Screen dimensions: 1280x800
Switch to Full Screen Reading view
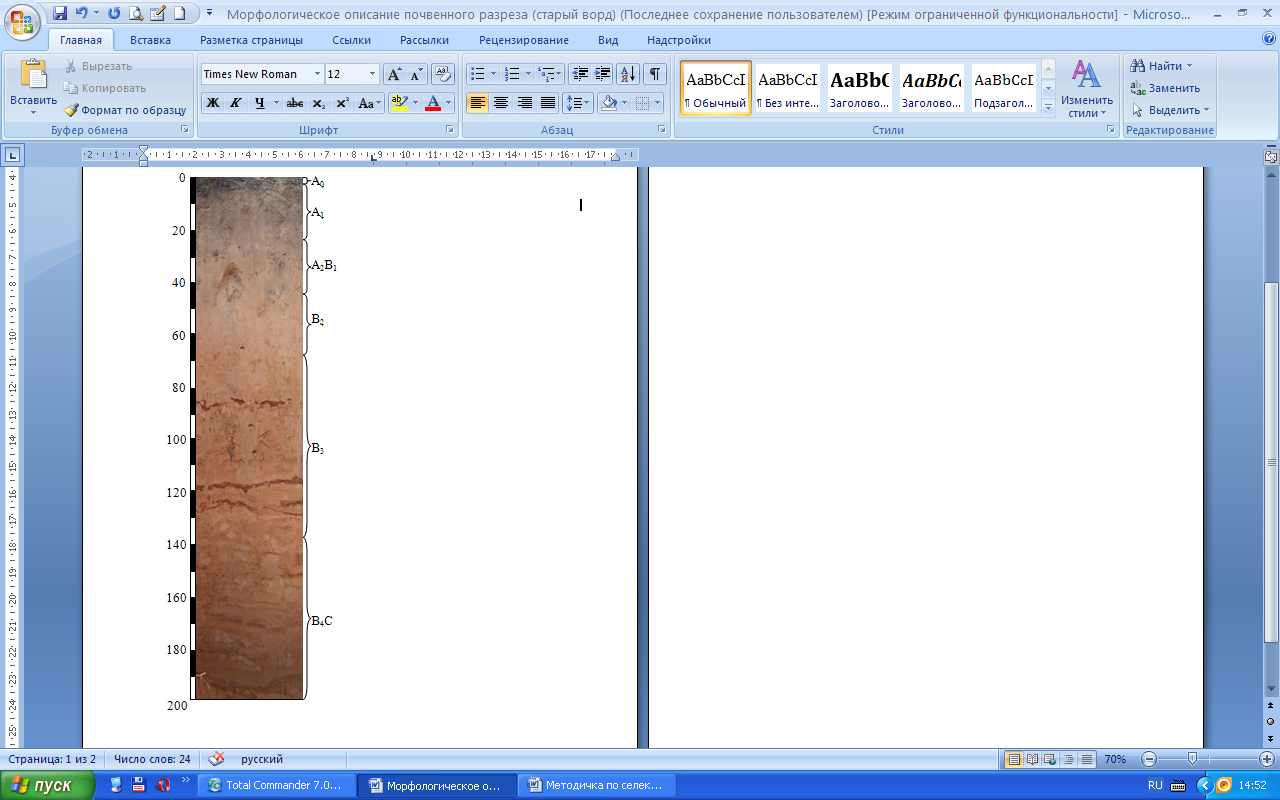1033,759
